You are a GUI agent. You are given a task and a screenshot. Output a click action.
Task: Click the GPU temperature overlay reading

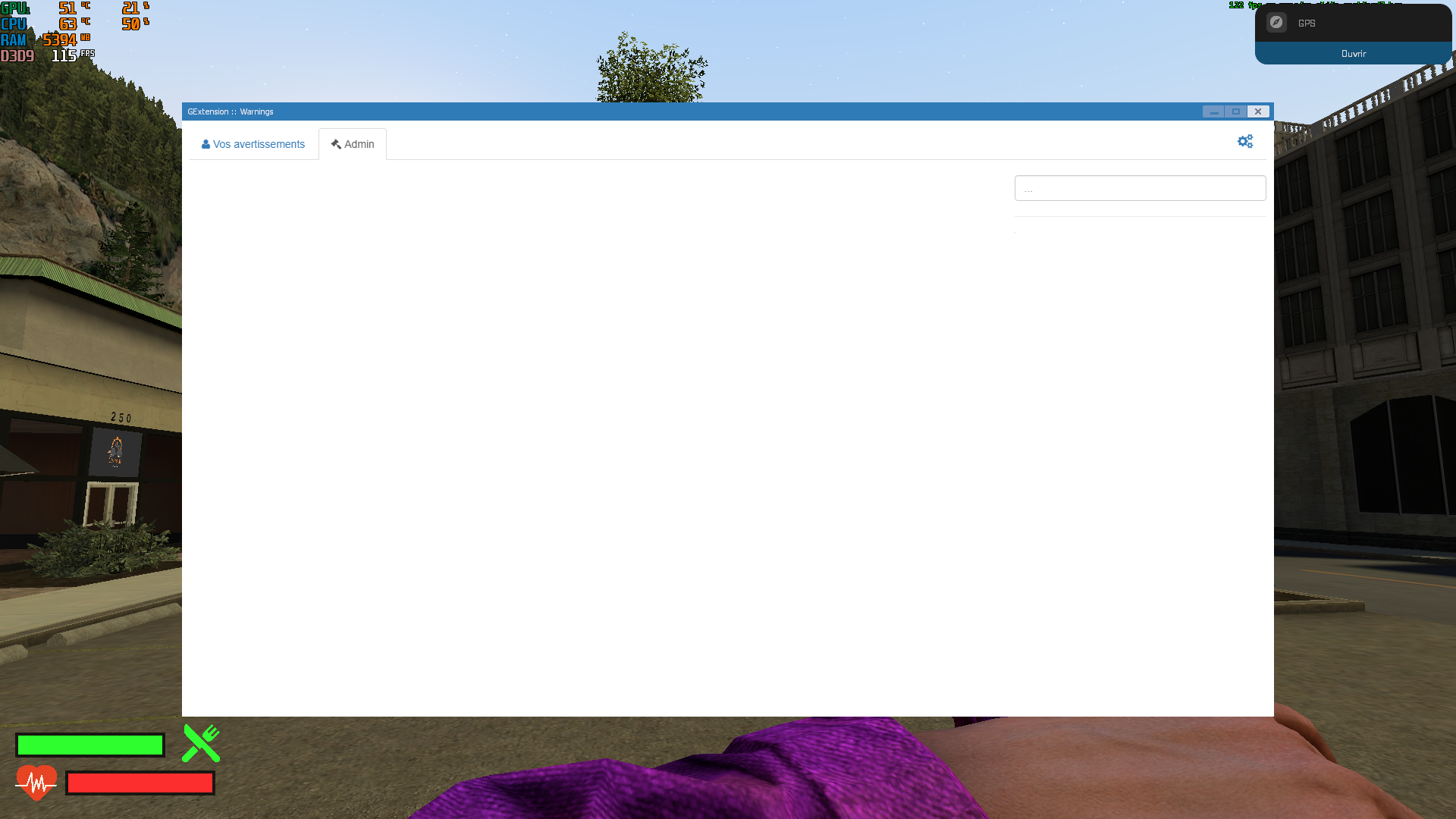click(x=74, y=8)
